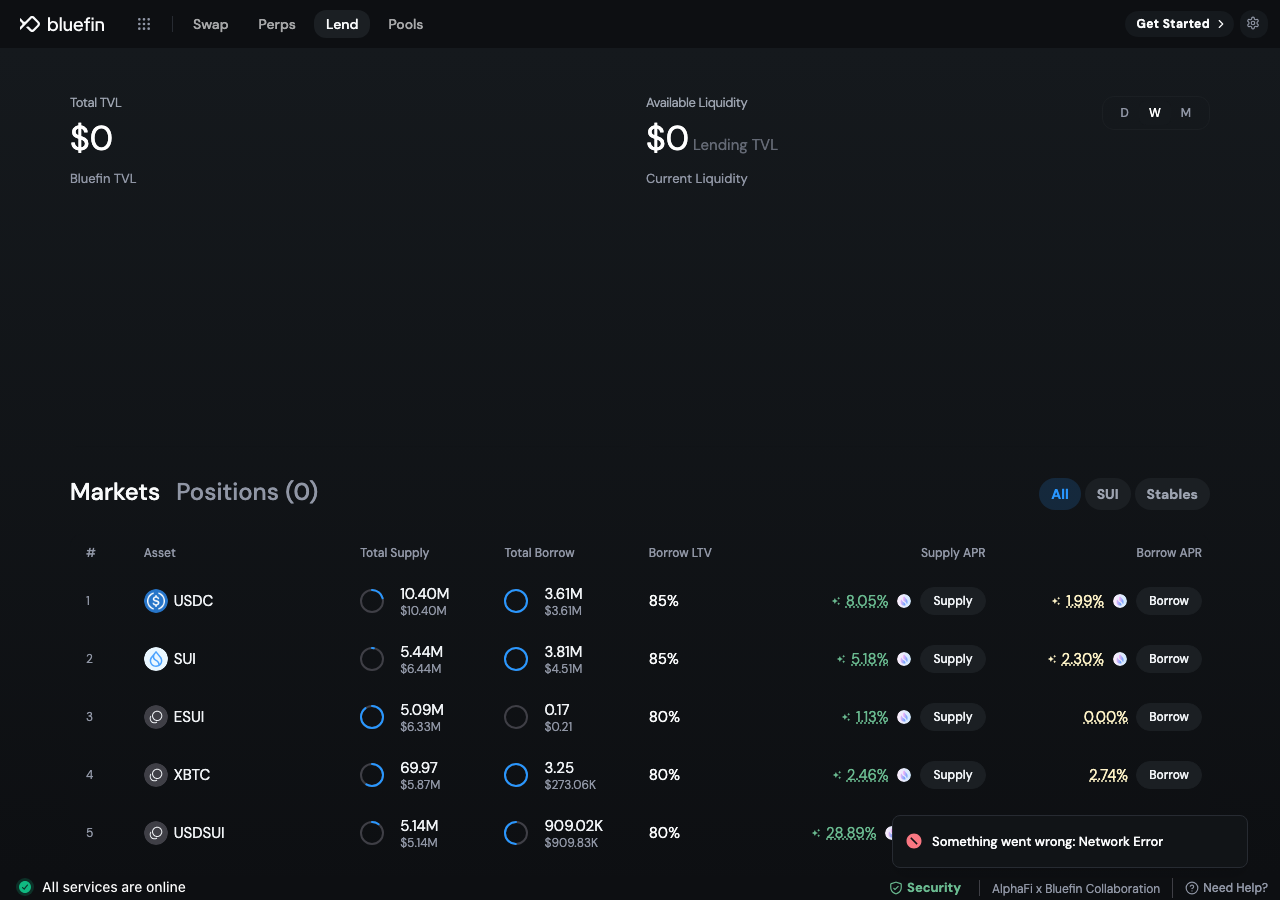Filter markets by SUI
The width and height of the screenshot is (1280, 900).
pyautogui.click(x=1107, y=494)
